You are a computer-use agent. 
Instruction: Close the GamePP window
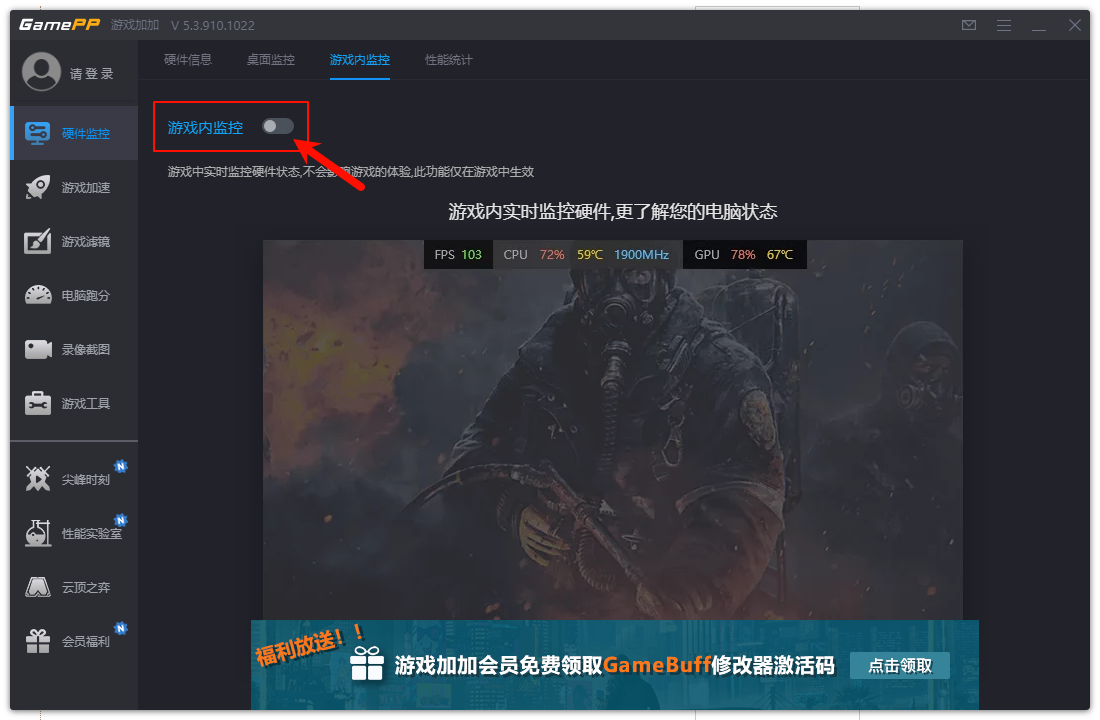[x=1074, y=25]
